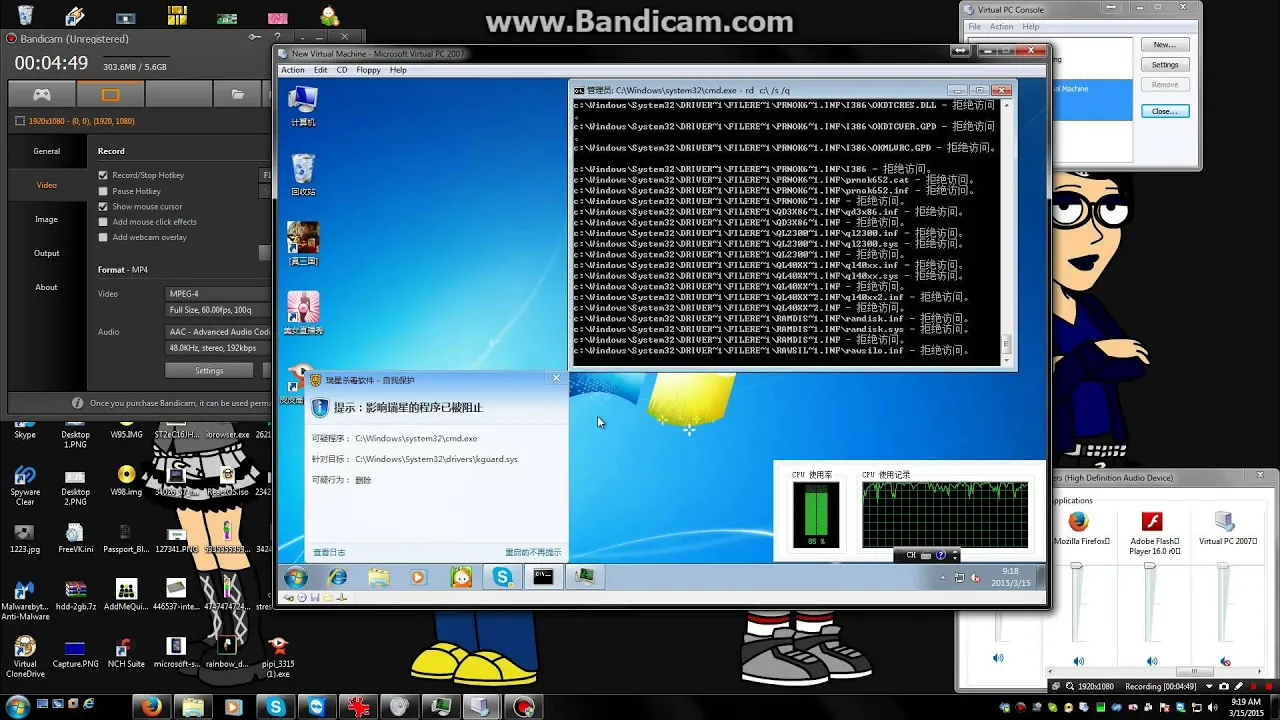Click Settings in Virtual PC Console
Viewport: 1280px width, 720px height.
point(1165,65)
